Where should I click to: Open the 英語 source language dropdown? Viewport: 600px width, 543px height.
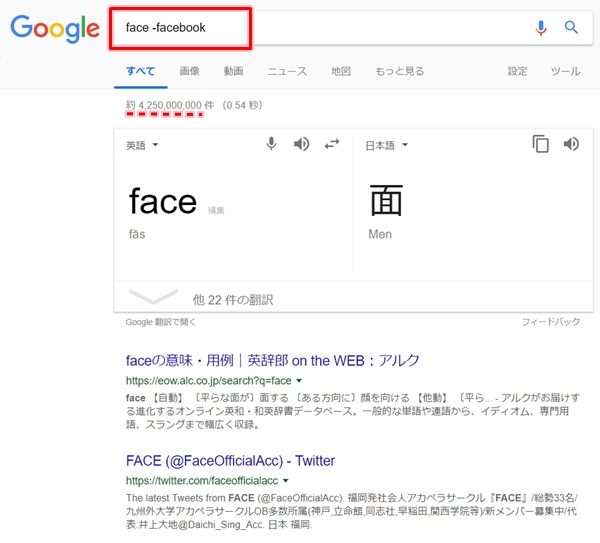coord(142,145)
